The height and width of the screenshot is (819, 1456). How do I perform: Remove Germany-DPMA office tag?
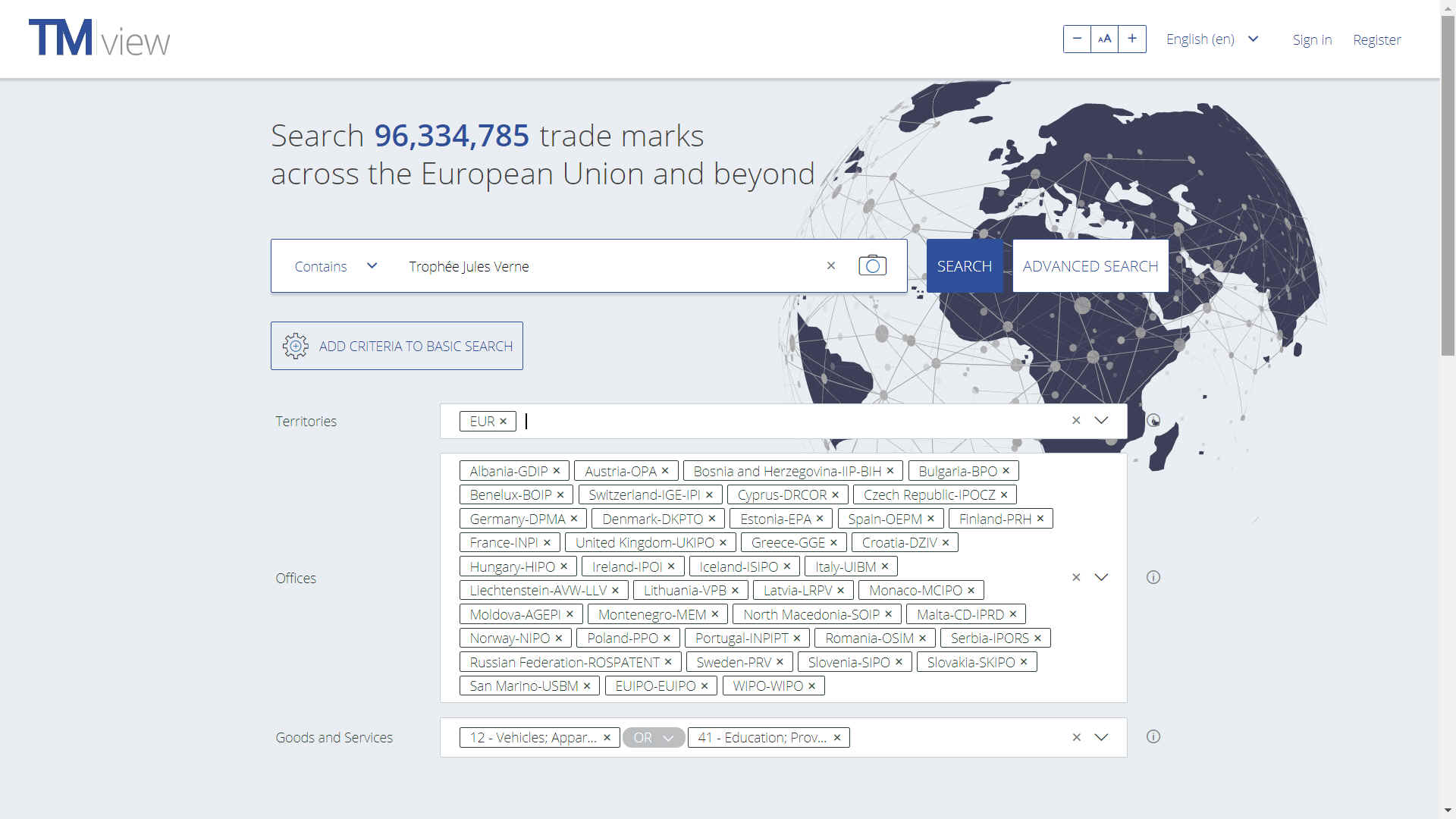[x=574, y=519]
